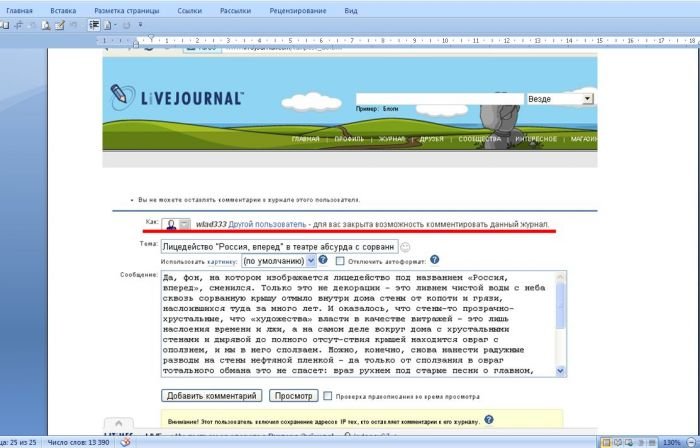Check 'Проверка правописания' preview checkbox
This screenshot has height=448, width=700.
pyautogui.click(x=328, y=396)
